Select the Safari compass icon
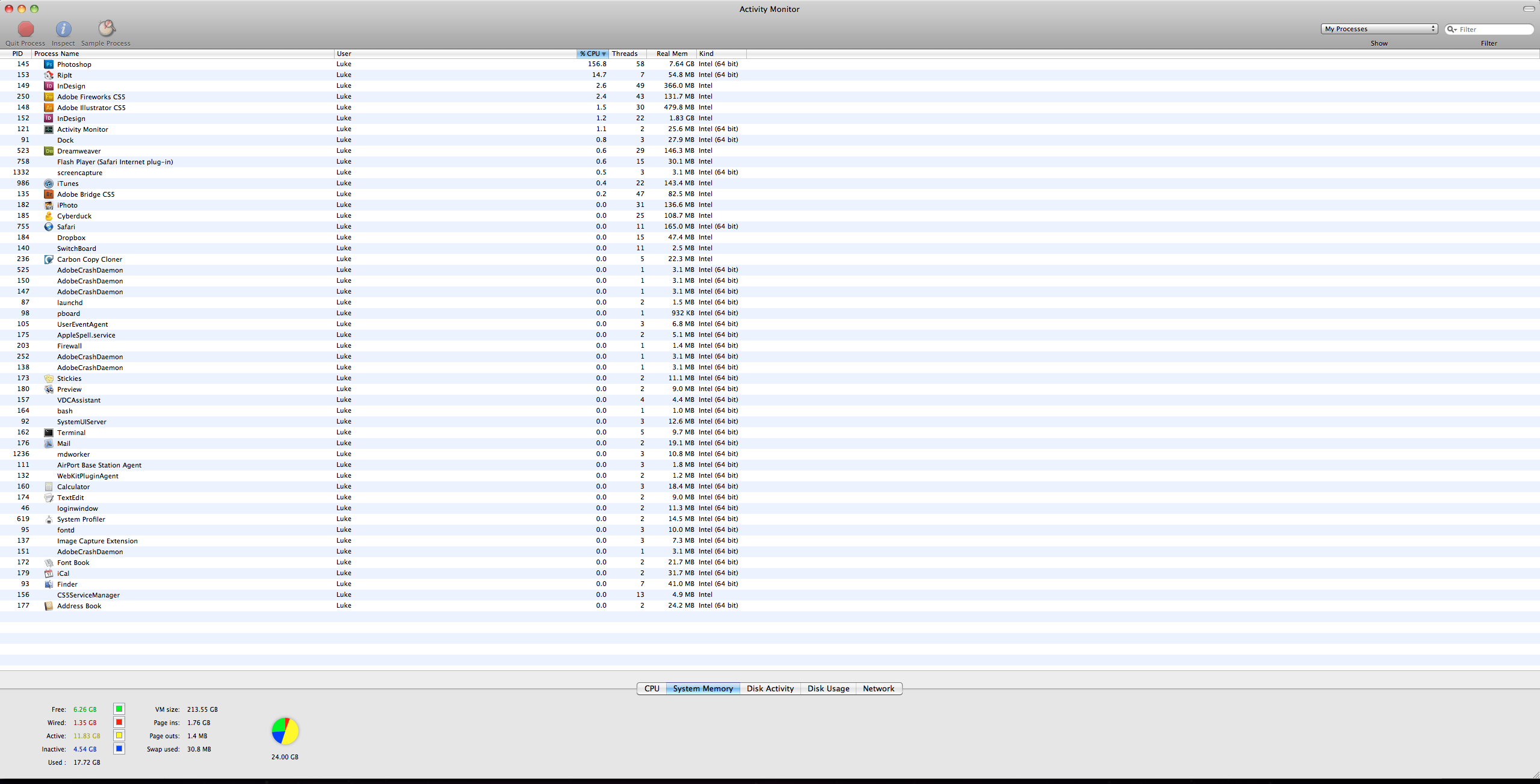1540x784 pixels. (x=49, y=227)
